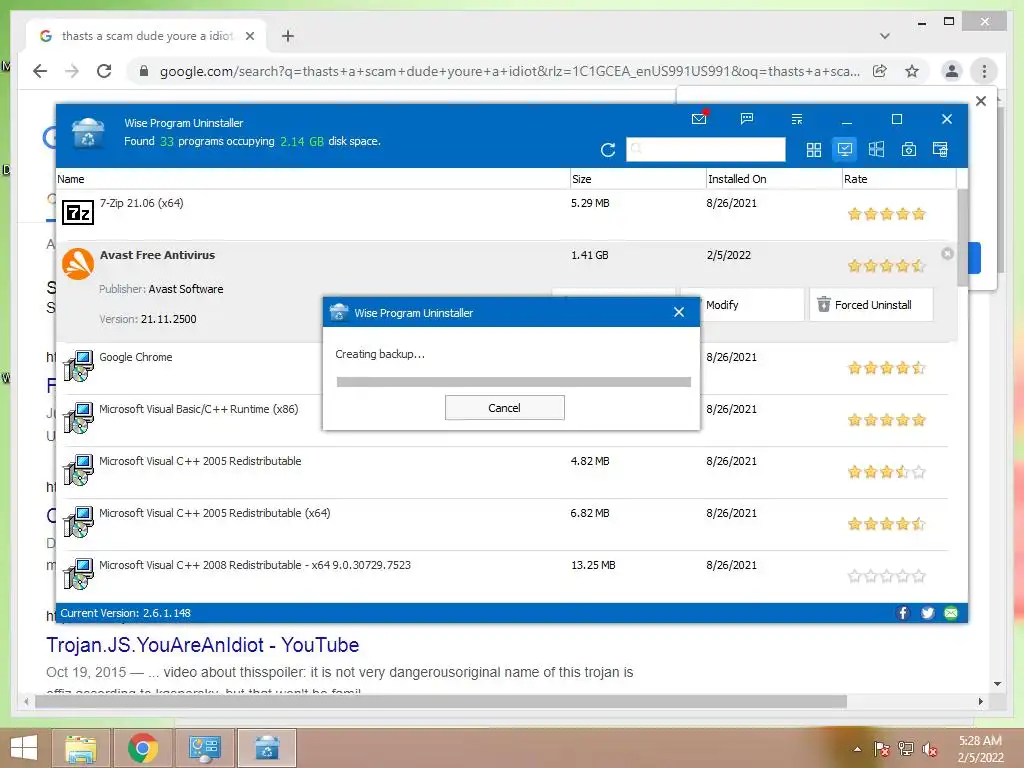Open the Wise Uninstaller menu list icon
The image size is (1024, 768).
click(x=797, y=119)
